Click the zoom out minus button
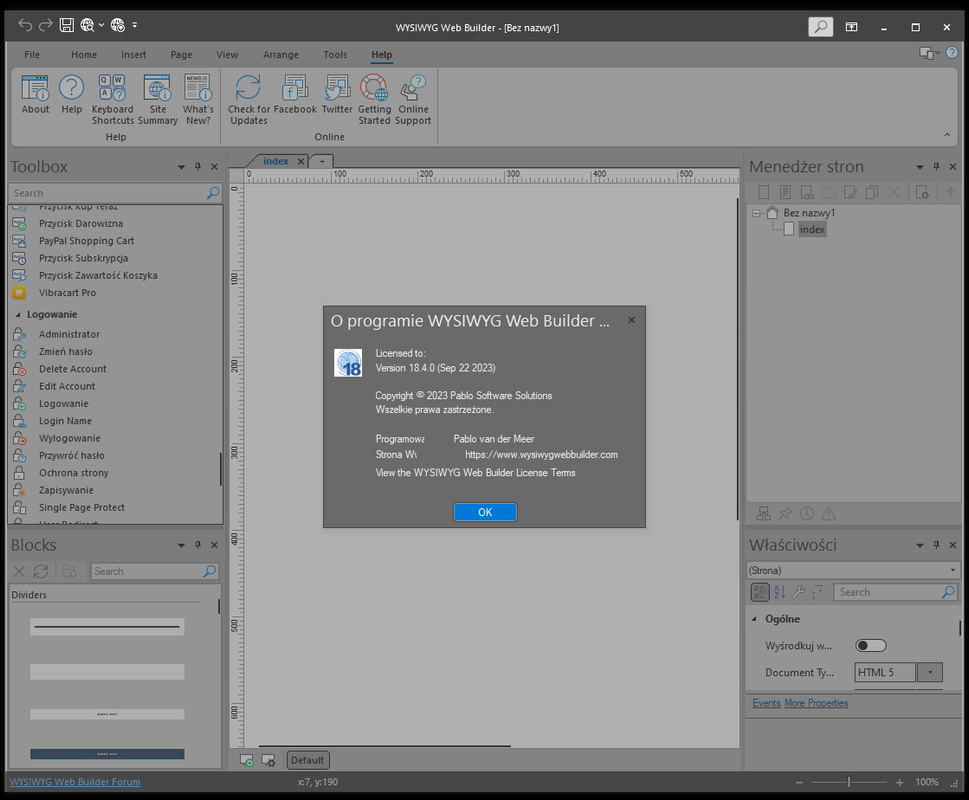The width and height of the screenshot is (969, 800). (798, 782)
